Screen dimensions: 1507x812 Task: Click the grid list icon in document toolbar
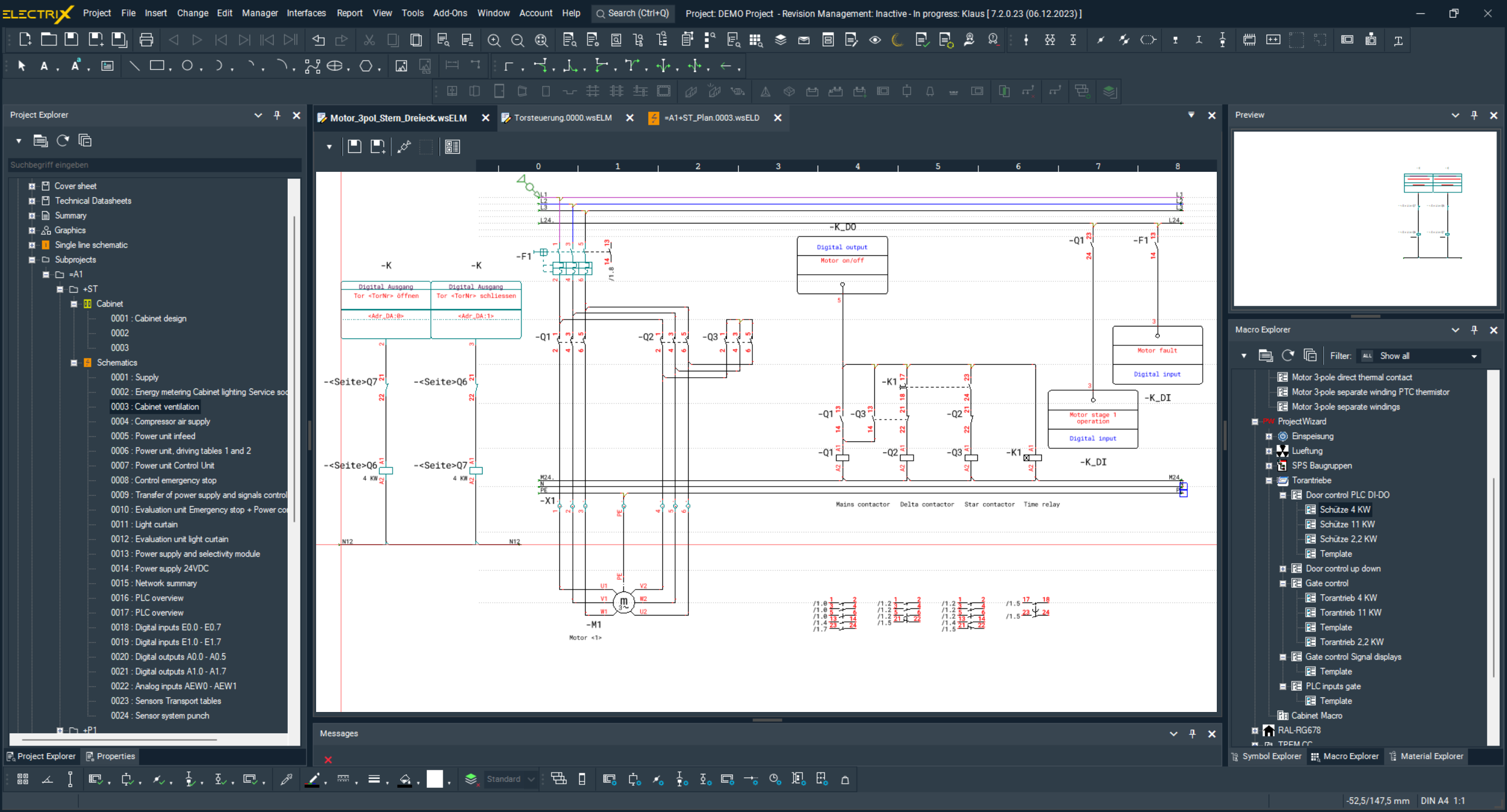[453, 147]
